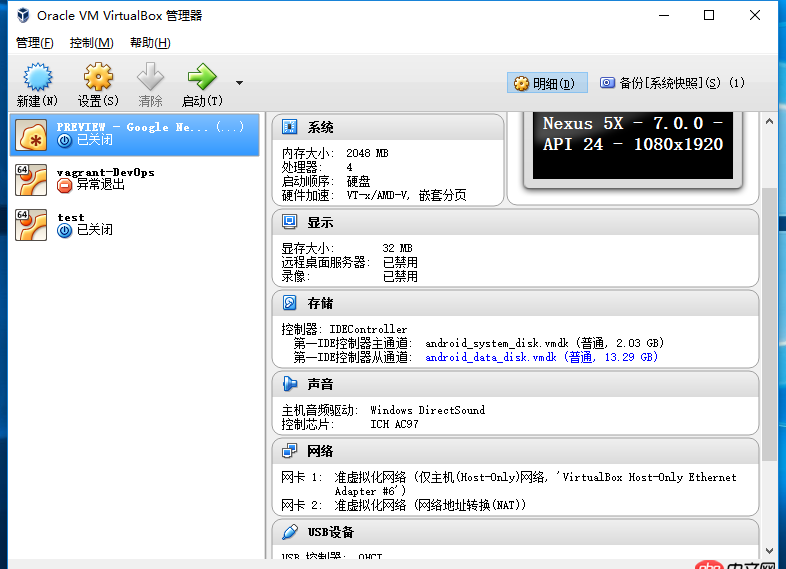This screenshot has width=786, height=569.
Task: Open the 帮助(H) menu
Action: coord(150,43)
